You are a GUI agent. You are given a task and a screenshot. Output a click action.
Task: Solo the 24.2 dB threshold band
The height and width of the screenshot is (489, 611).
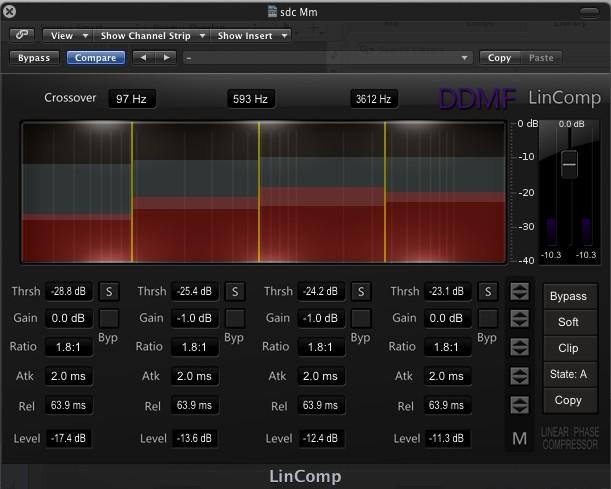coord(361,291)
